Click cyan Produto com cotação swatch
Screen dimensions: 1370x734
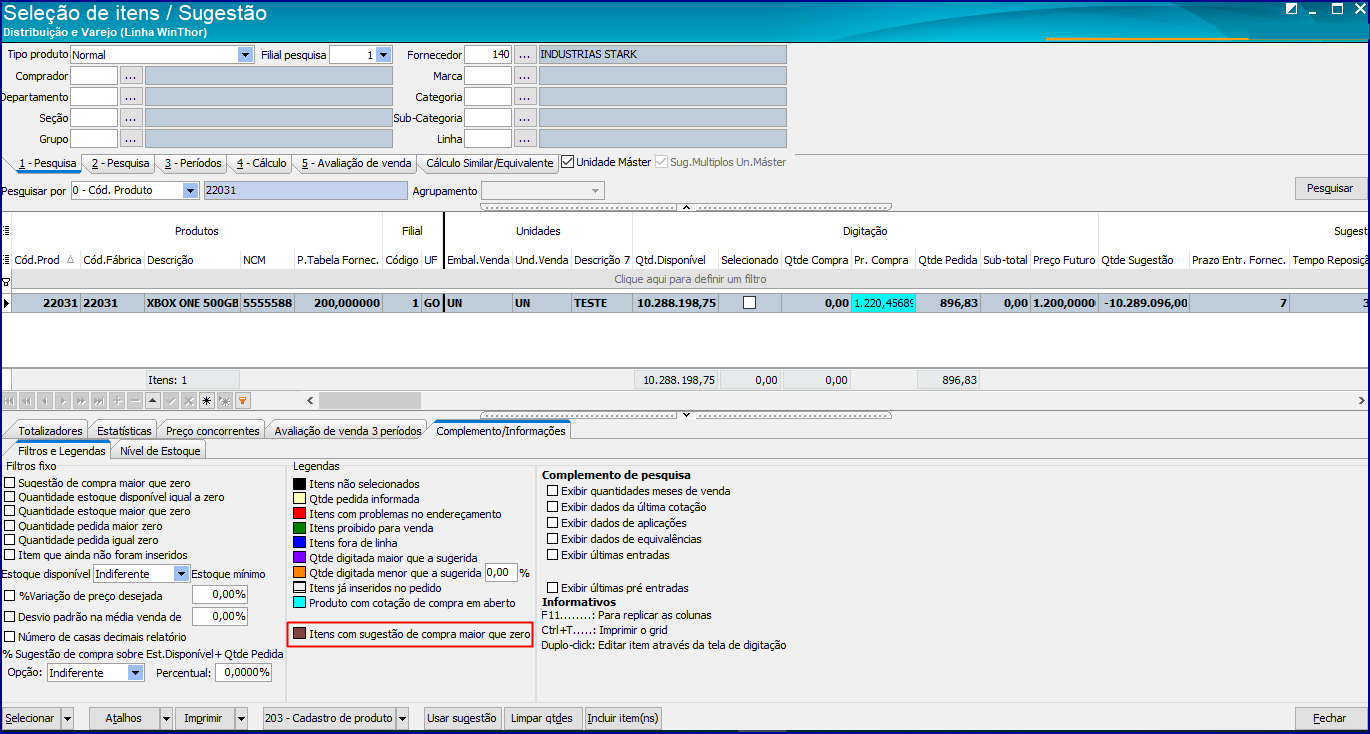tap(299, 603)
